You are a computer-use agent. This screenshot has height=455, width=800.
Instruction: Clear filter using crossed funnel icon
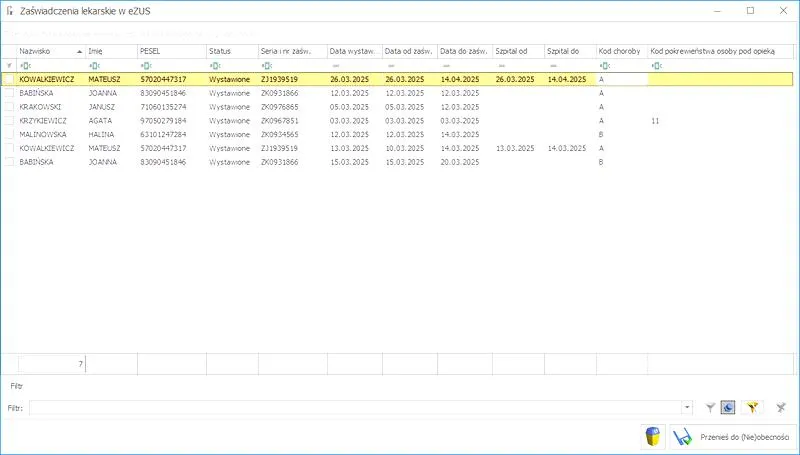(781, 408)
